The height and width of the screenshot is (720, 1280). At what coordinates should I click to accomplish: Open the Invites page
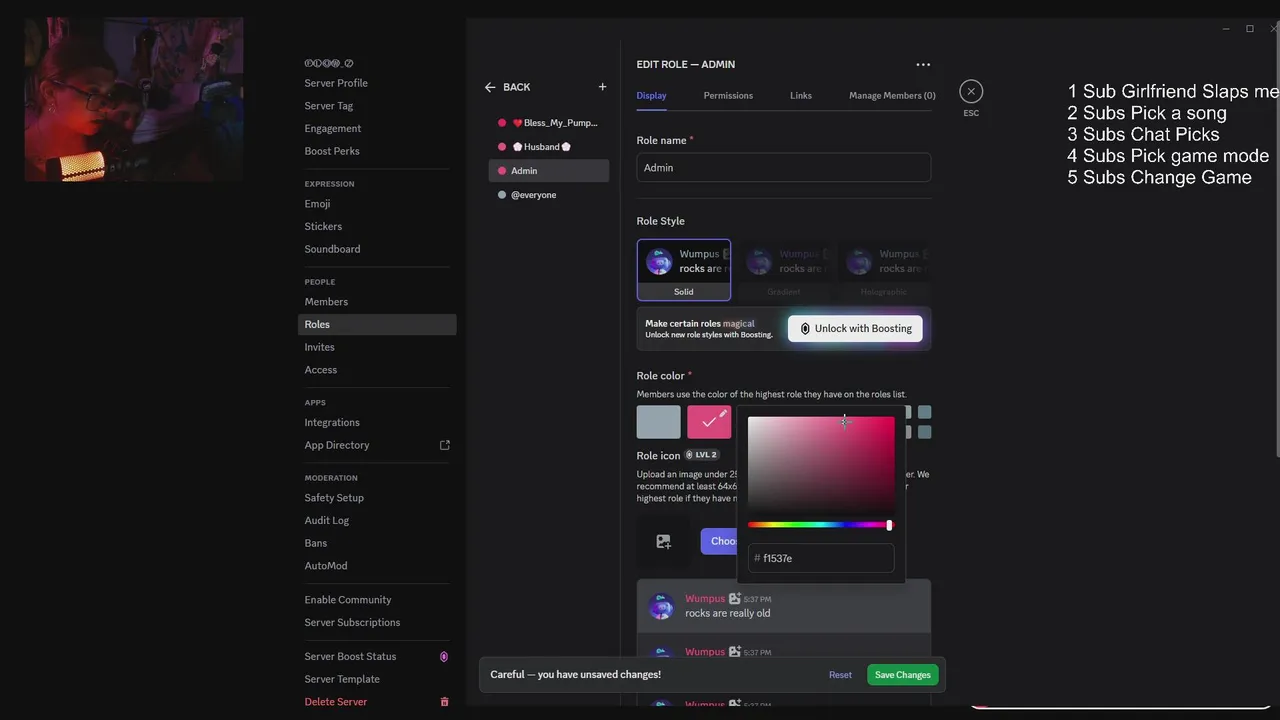click(x=319, y=347)
